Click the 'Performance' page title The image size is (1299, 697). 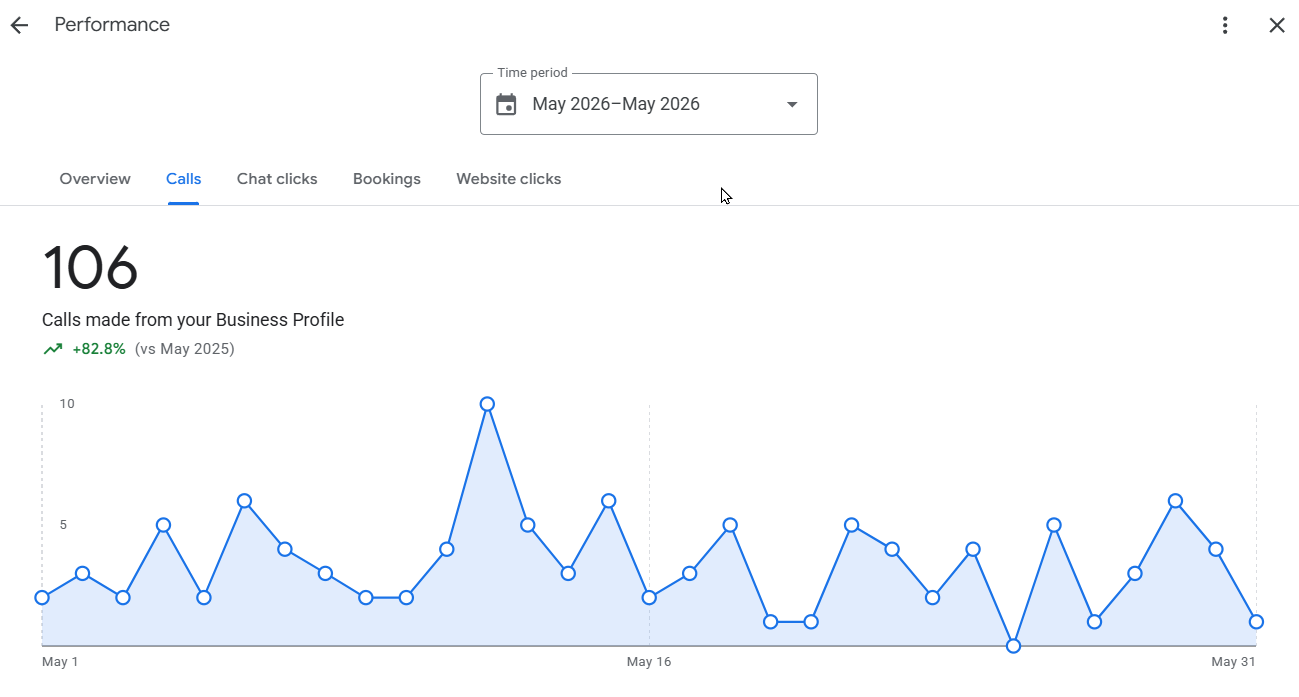(x=112, y=24)
